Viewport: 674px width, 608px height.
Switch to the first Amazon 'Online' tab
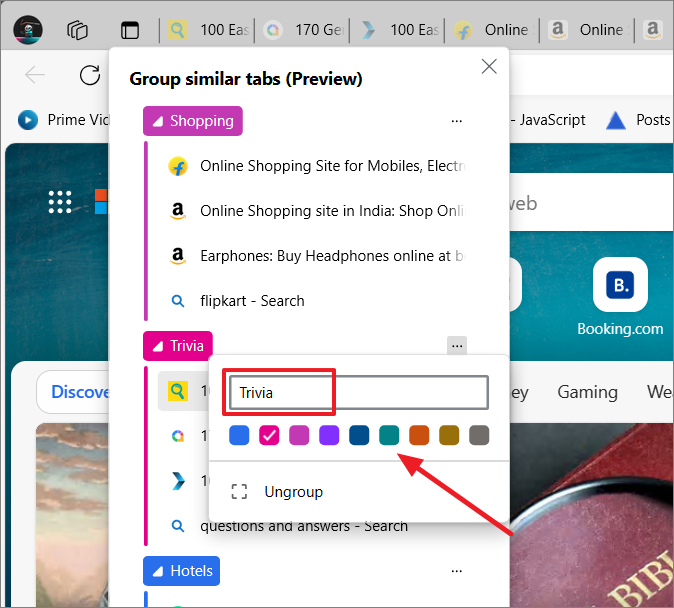click(588, 30)
